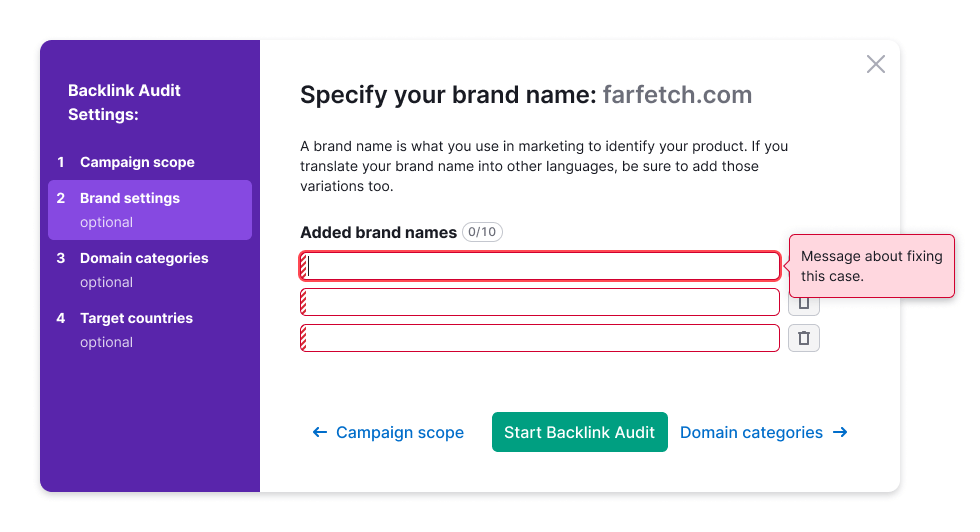The width and height of the screenshot is (980, 532).
Task: Delete the third brand name row
Action: coord(804,338)
